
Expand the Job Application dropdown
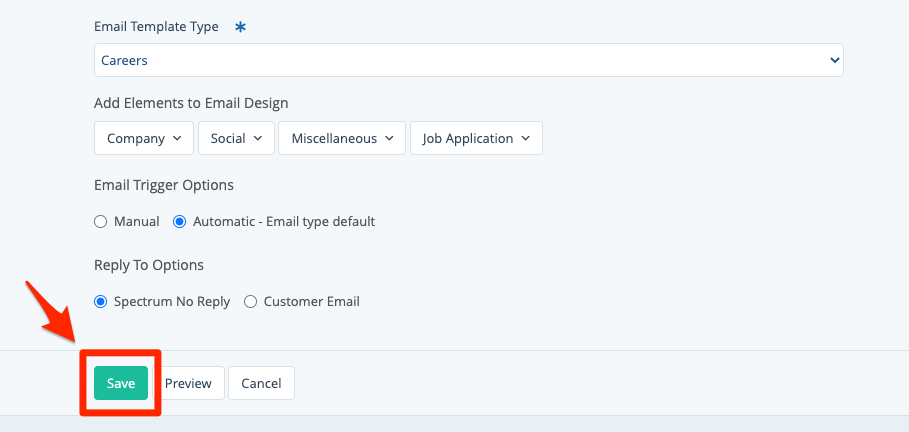[476, 139]
